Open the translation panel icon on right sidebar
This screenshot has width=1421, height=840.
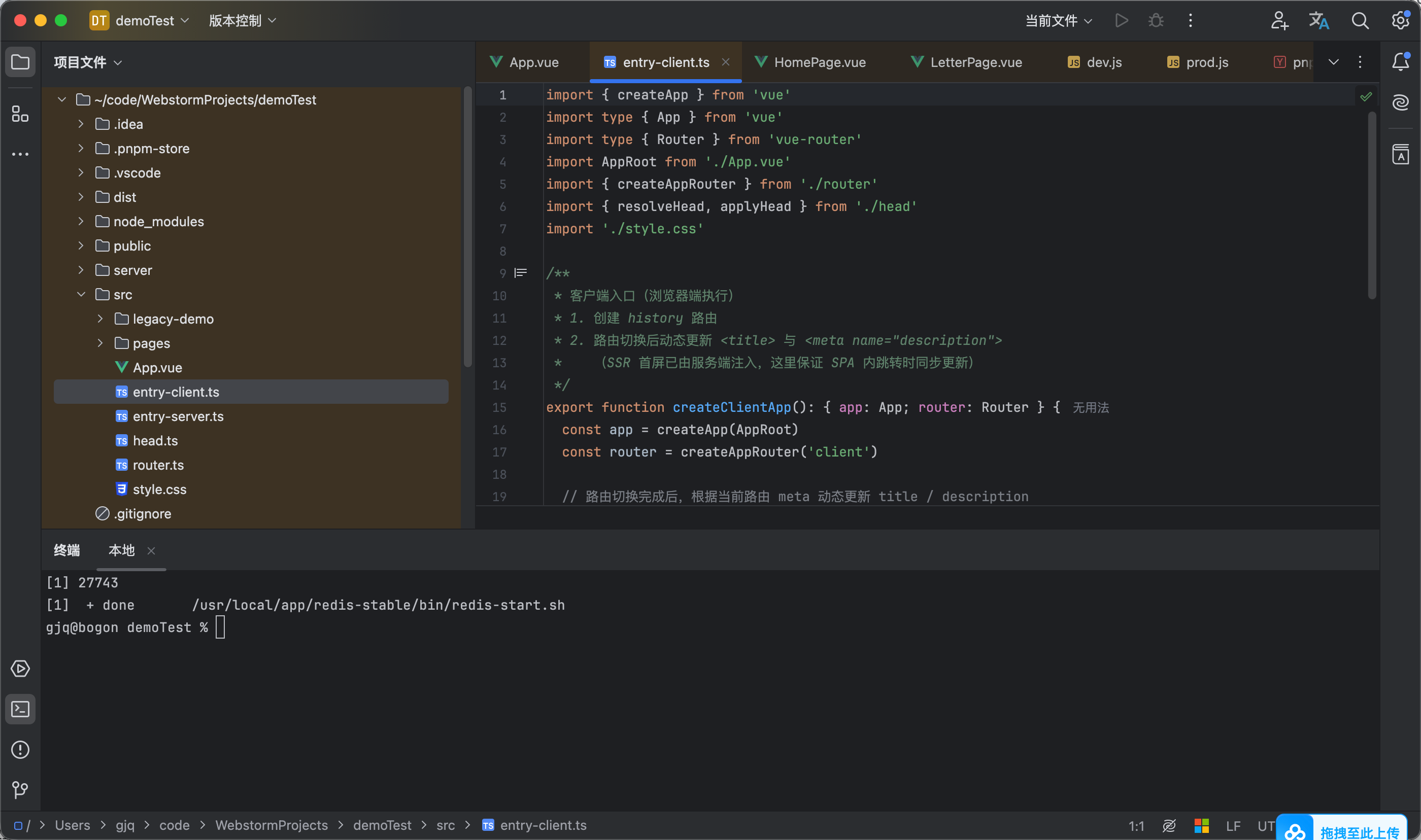[x=1401, y=154]
